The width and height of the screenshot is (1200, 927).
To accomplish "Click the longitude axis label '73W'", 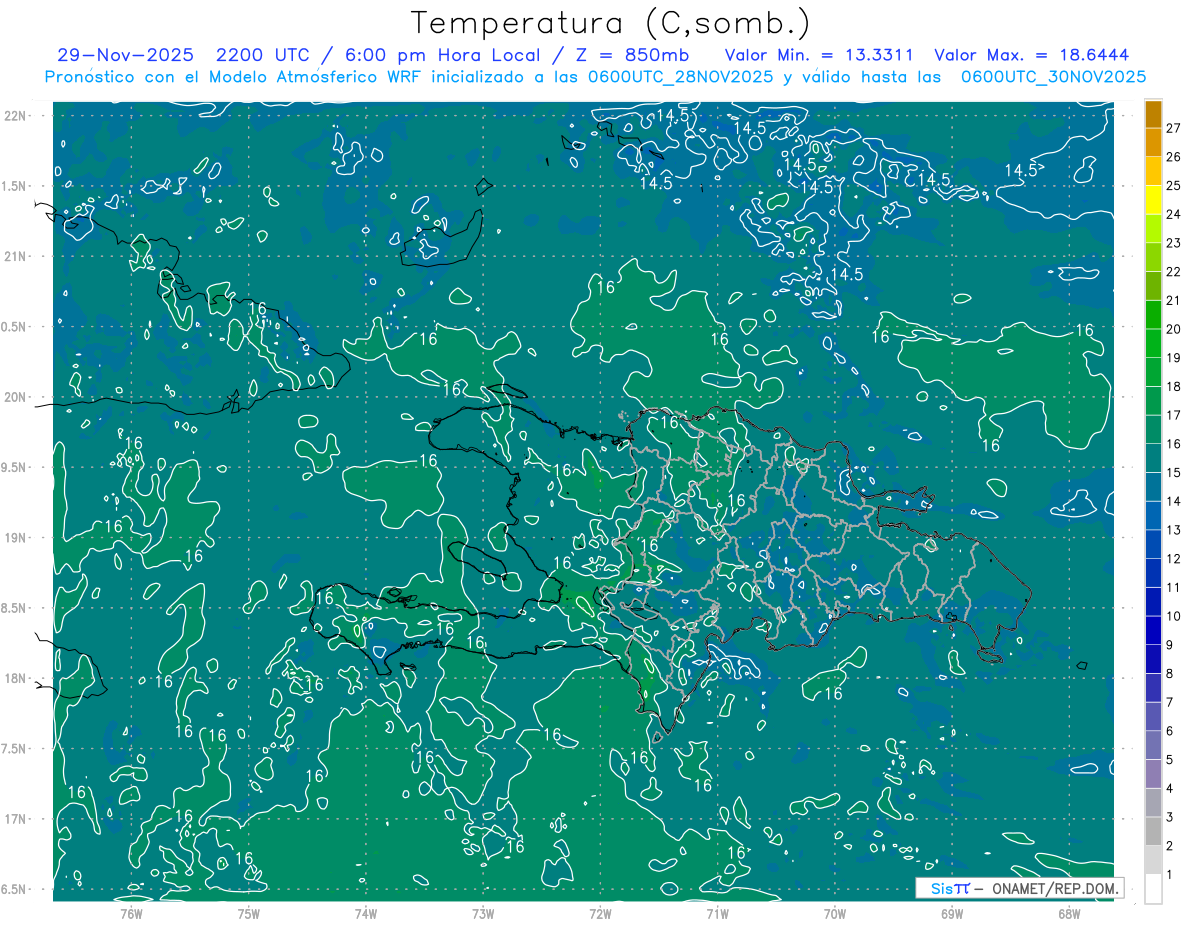I will click(x=483, y=914).
